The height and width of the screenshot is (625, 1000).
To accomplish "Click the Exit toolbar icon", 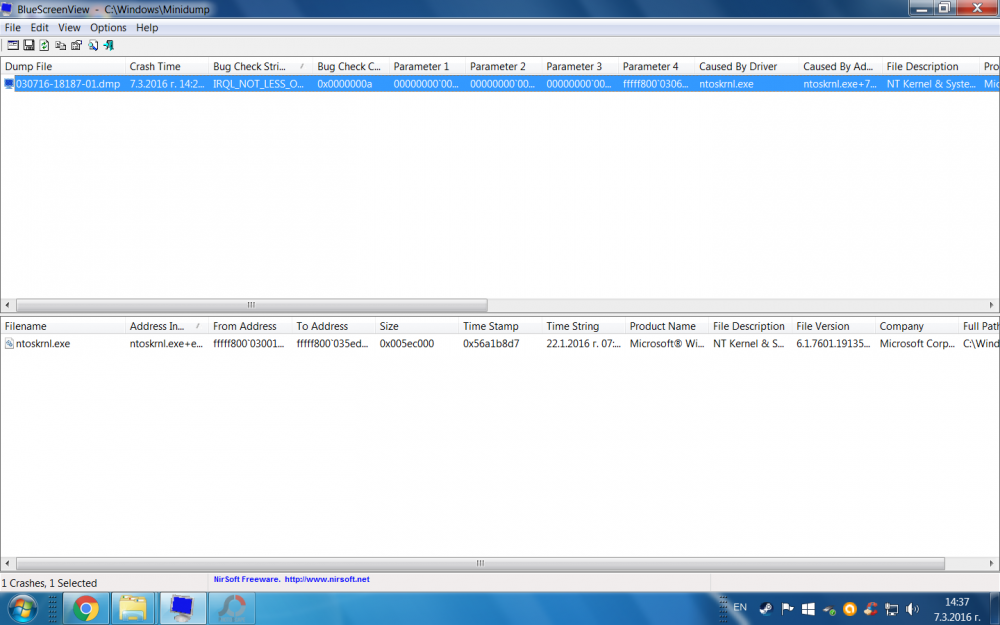I will click(108, 45).
